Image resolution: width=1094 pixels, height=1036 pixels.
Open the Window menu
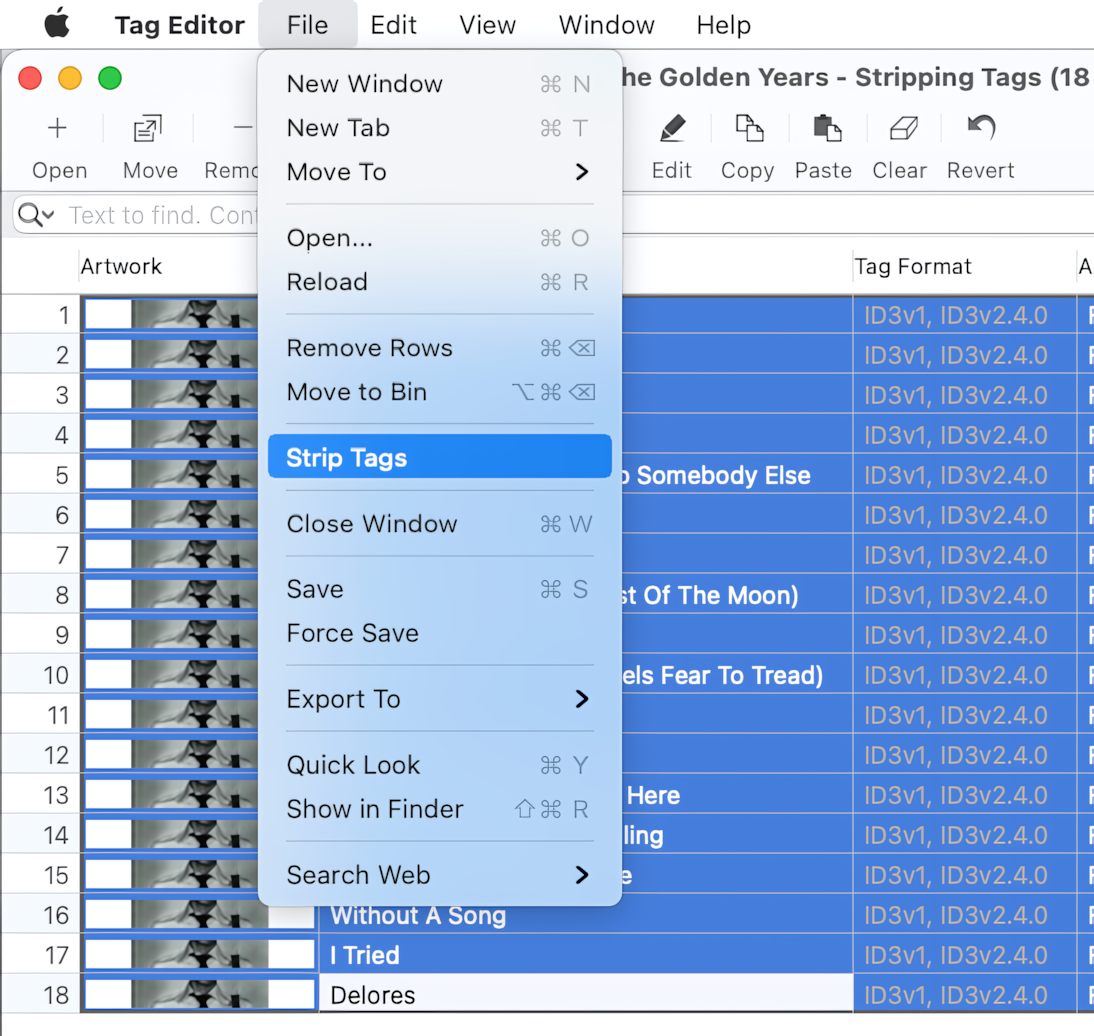pyautogui.click(x=606, y=25)
